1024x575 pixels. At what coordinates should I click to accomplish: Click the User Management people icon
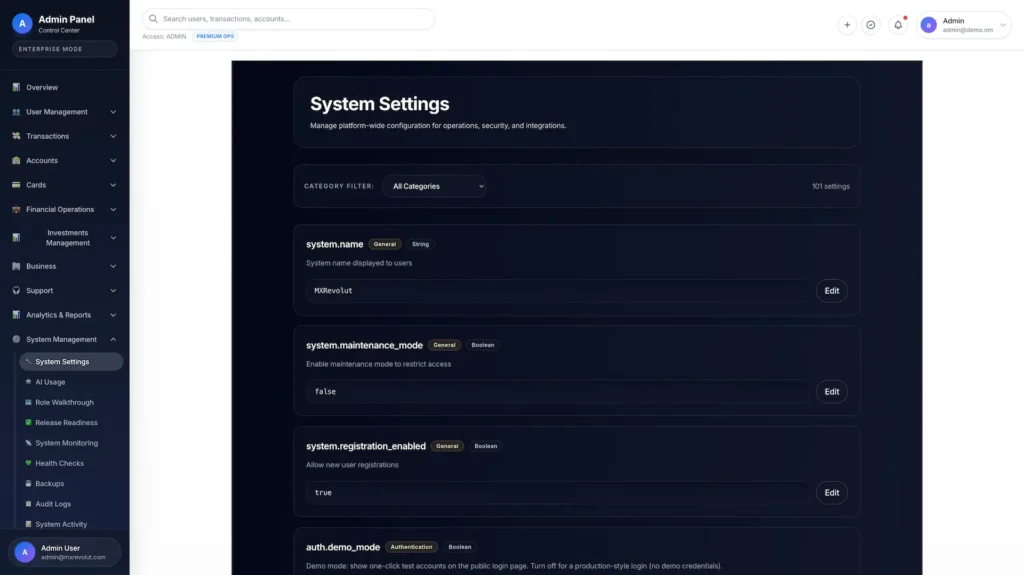16,112
